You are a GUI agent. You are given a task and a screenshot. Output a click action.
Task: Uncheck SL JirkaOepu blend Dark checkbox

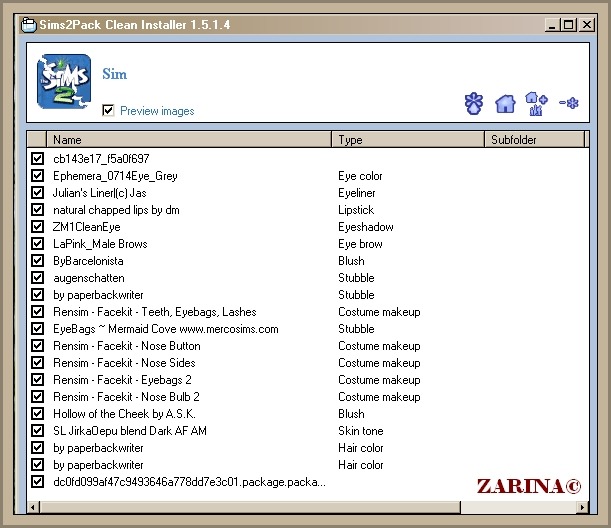coord(37,431)
